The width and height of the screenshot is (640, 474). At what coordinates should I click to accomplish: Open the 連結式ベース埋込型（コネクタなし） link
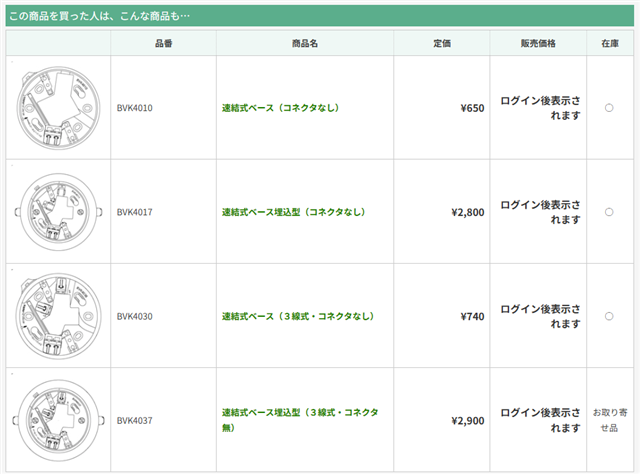pyautogui.click(x=293, y=212)
